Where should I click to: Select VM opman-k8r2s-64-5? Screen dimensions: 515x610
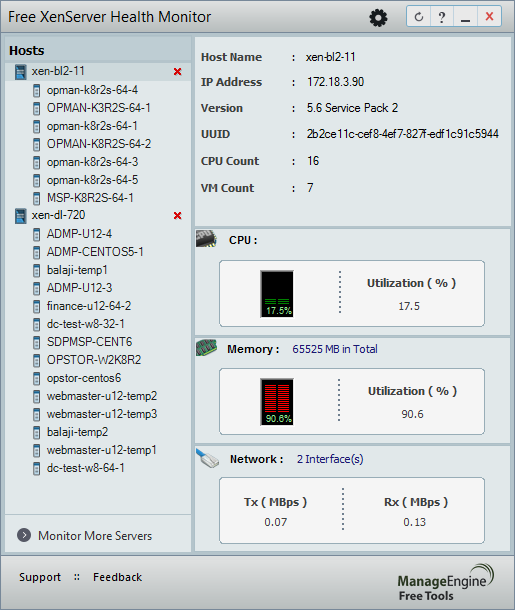click(93, 180)
